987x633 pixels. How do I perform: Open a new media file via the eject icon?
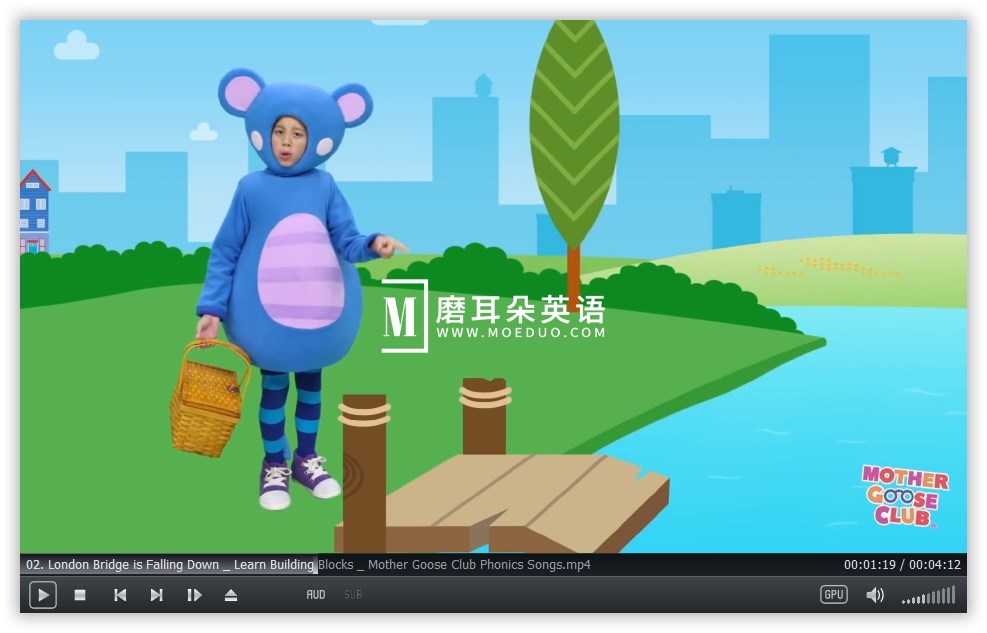point(230,595)
